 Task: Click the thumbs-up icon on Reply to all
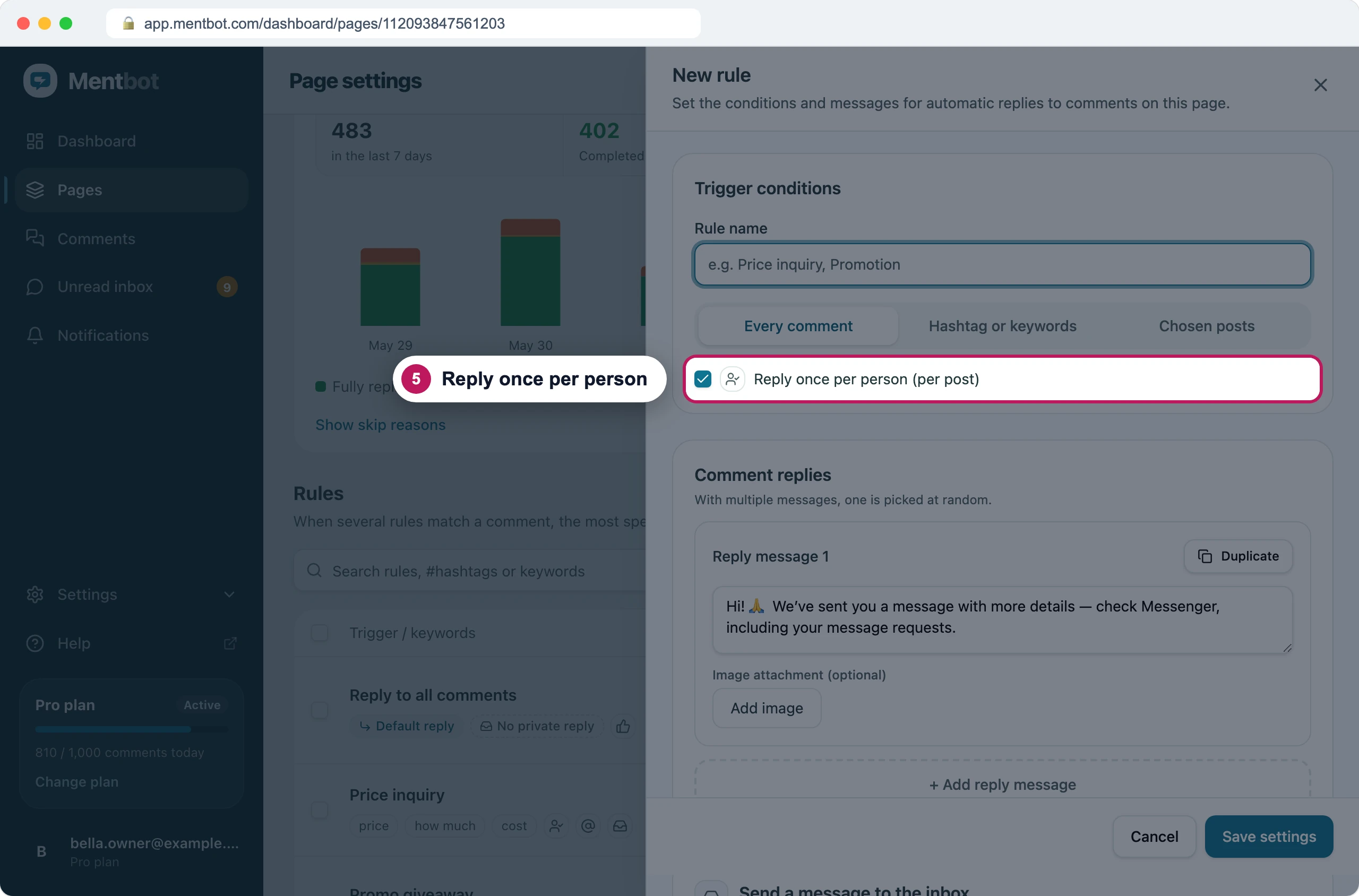point(623,726)
